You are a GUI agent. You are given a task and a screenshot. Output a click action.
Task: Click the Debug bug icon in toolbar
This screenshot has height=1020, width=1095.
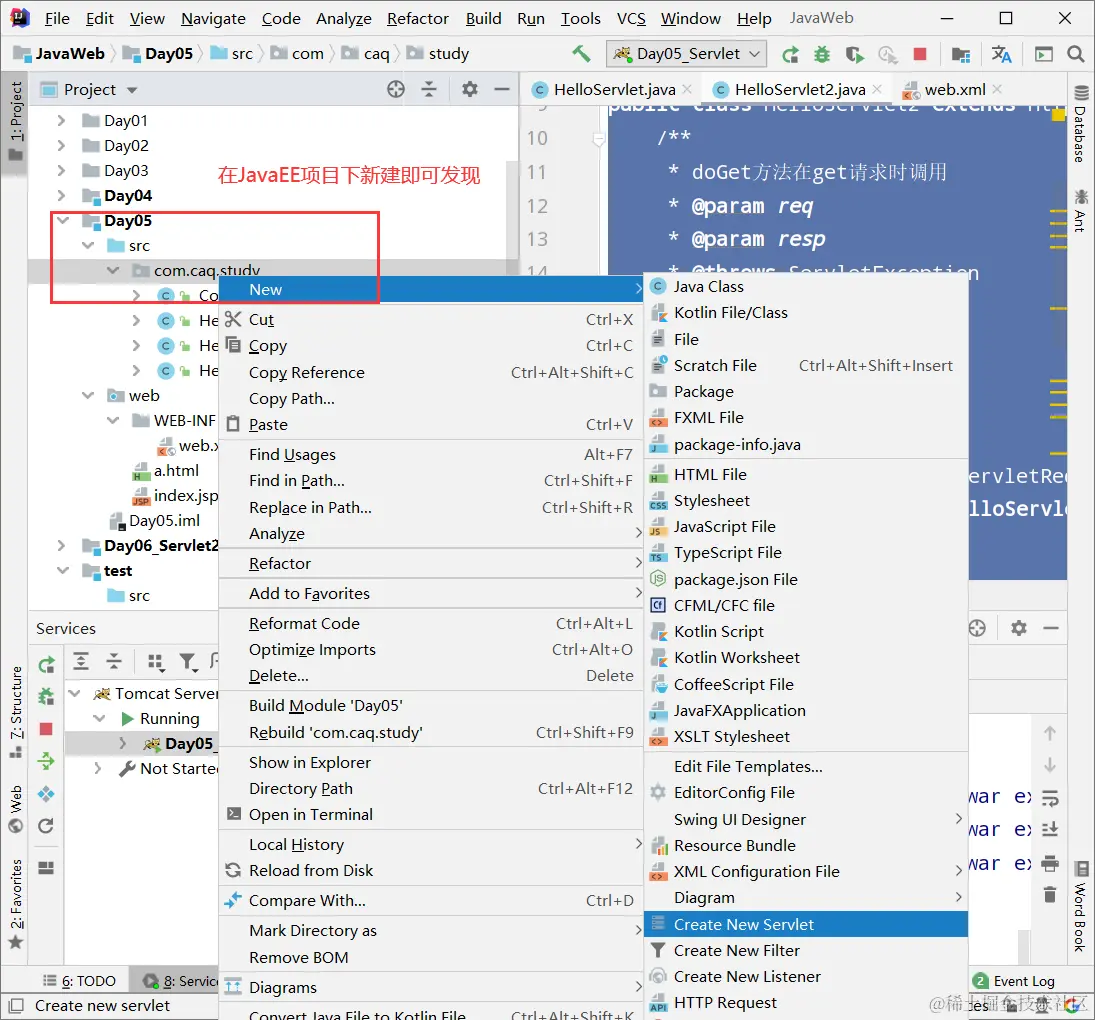pos(822,54)
